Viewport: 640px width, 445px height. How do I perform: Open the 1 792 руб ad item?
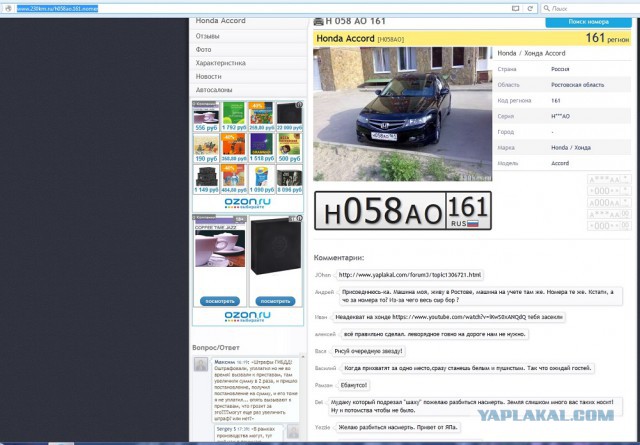pos(234,116)
